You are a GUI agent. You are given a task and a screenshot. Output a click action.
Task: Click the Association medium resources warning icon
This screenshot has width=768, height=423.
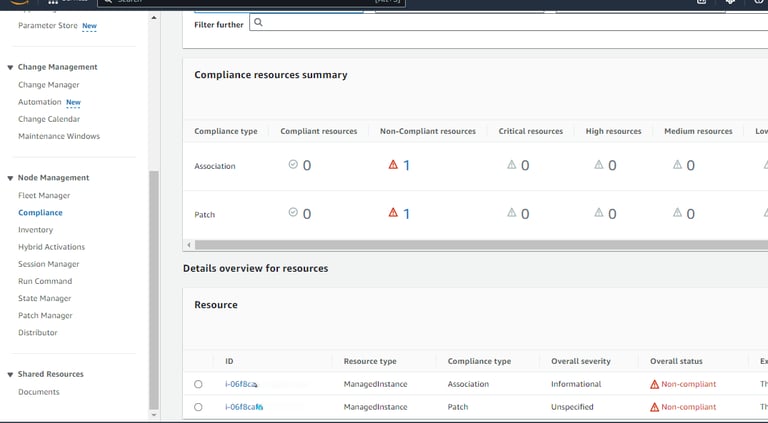(x=677, y=165)
